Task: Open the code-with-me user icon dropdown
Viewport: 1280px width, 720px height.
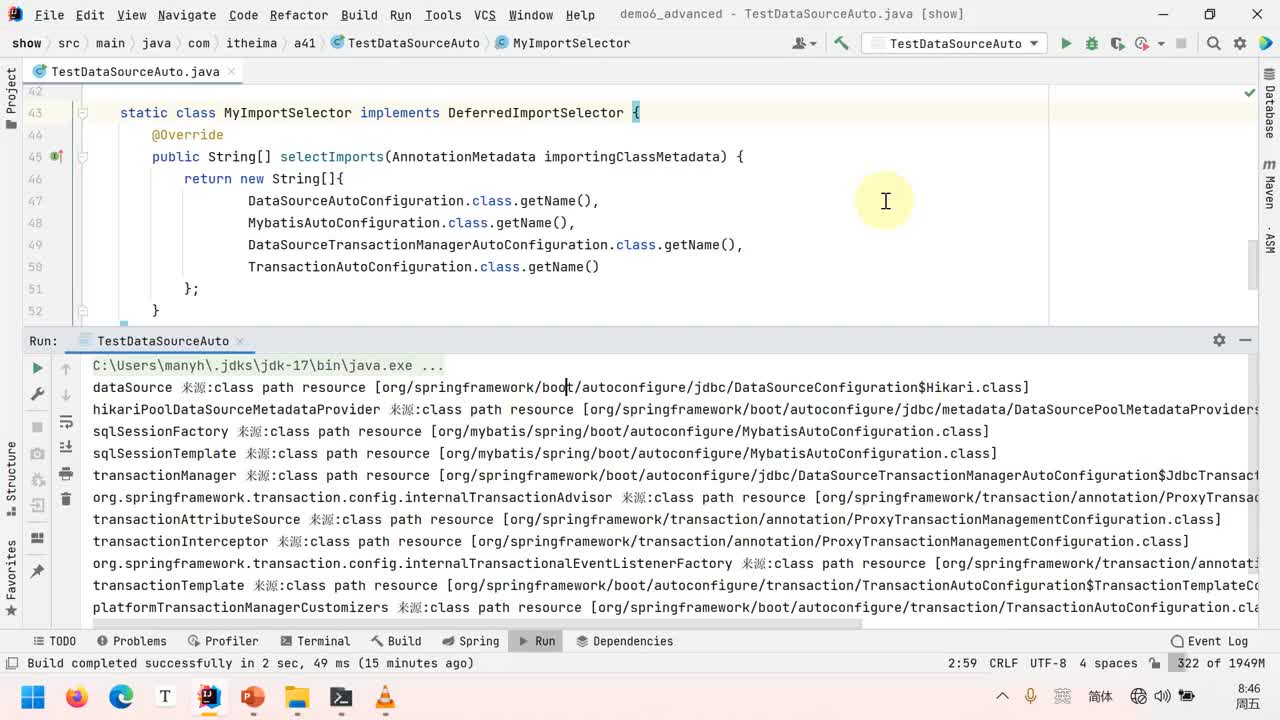Action: coord(804,43)
